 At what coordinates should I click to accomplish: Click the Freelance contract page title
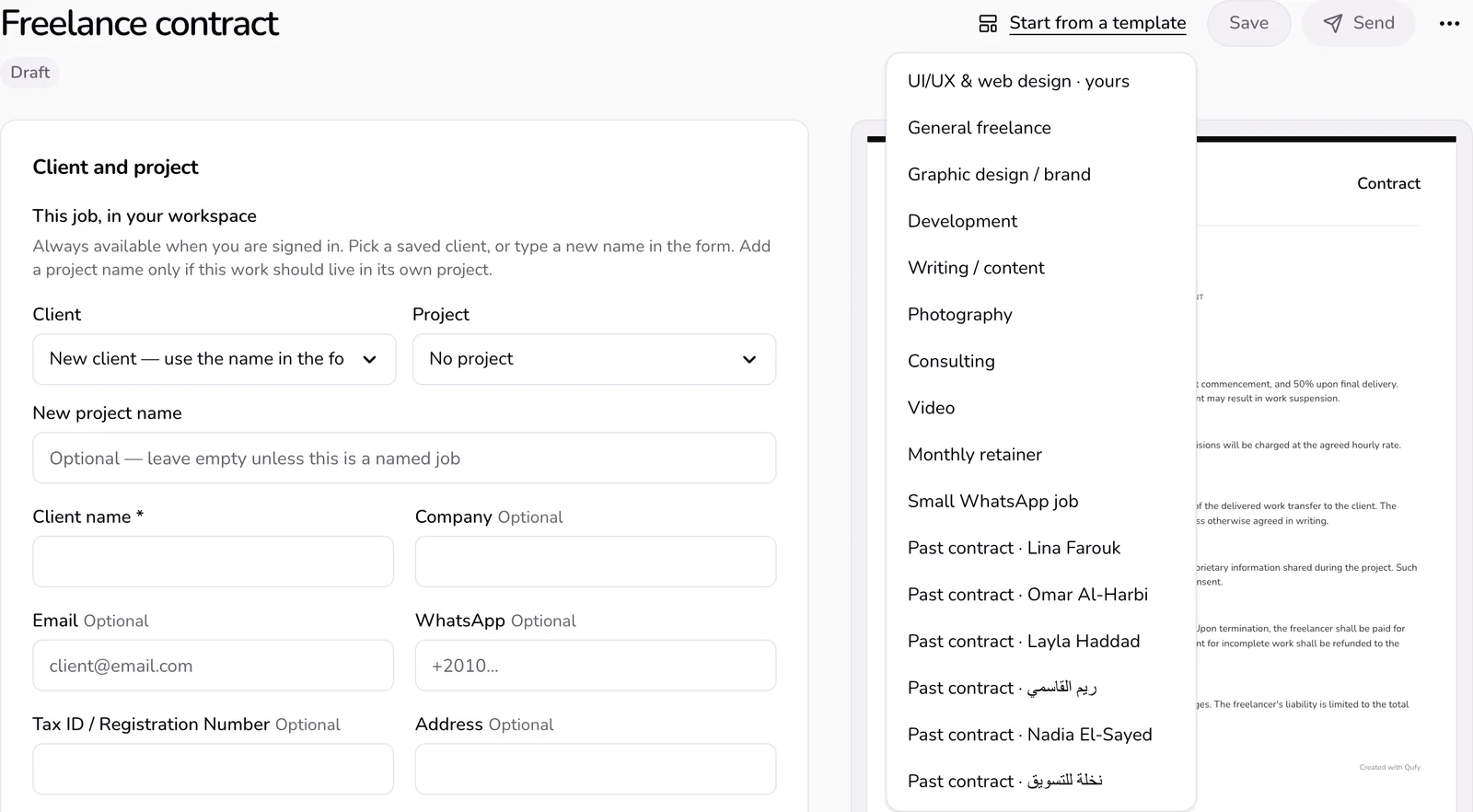140,23
